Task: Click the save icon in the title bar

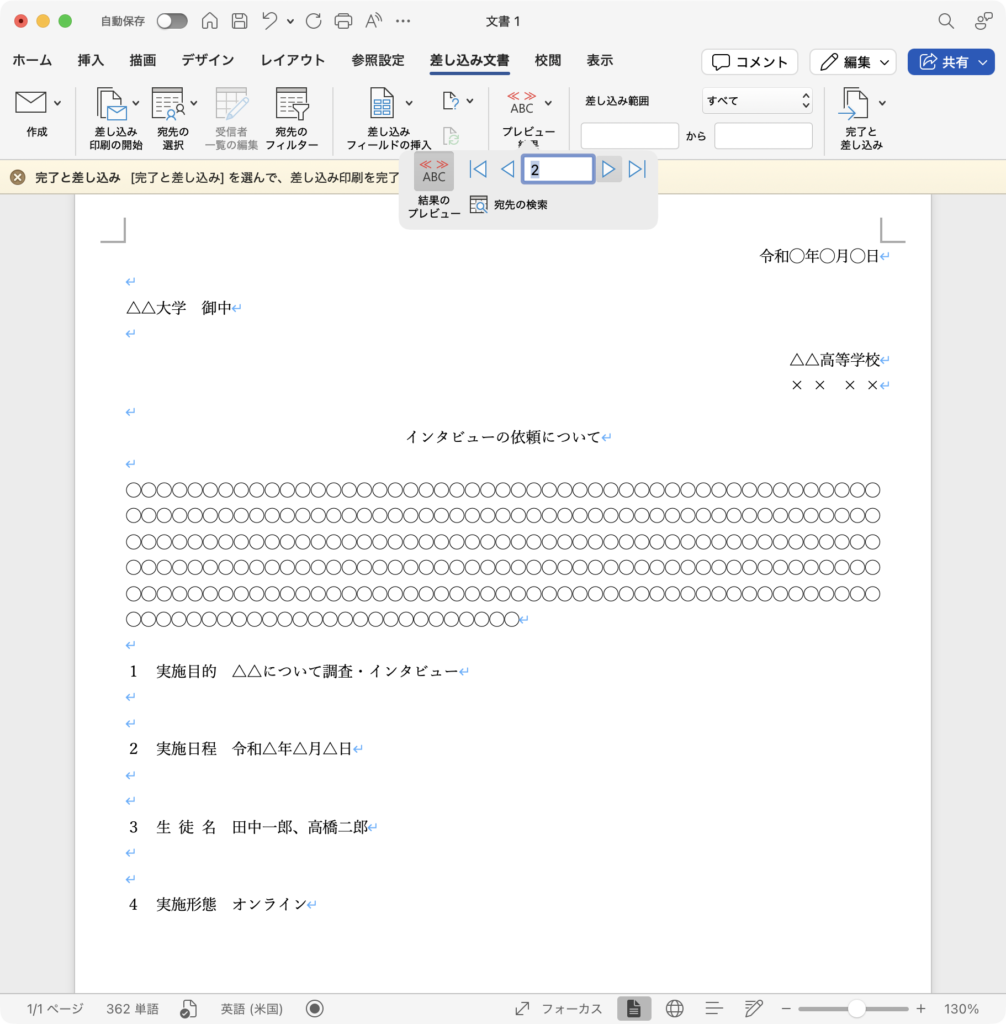Action: [239, 21]
